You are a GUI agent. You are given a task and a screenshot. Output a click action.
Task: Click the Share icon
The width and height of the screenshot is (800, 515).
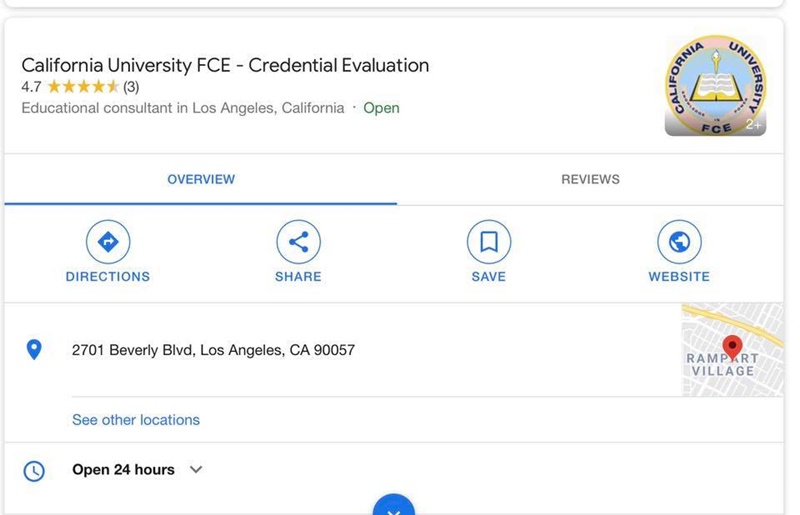(x=298, y=242)
